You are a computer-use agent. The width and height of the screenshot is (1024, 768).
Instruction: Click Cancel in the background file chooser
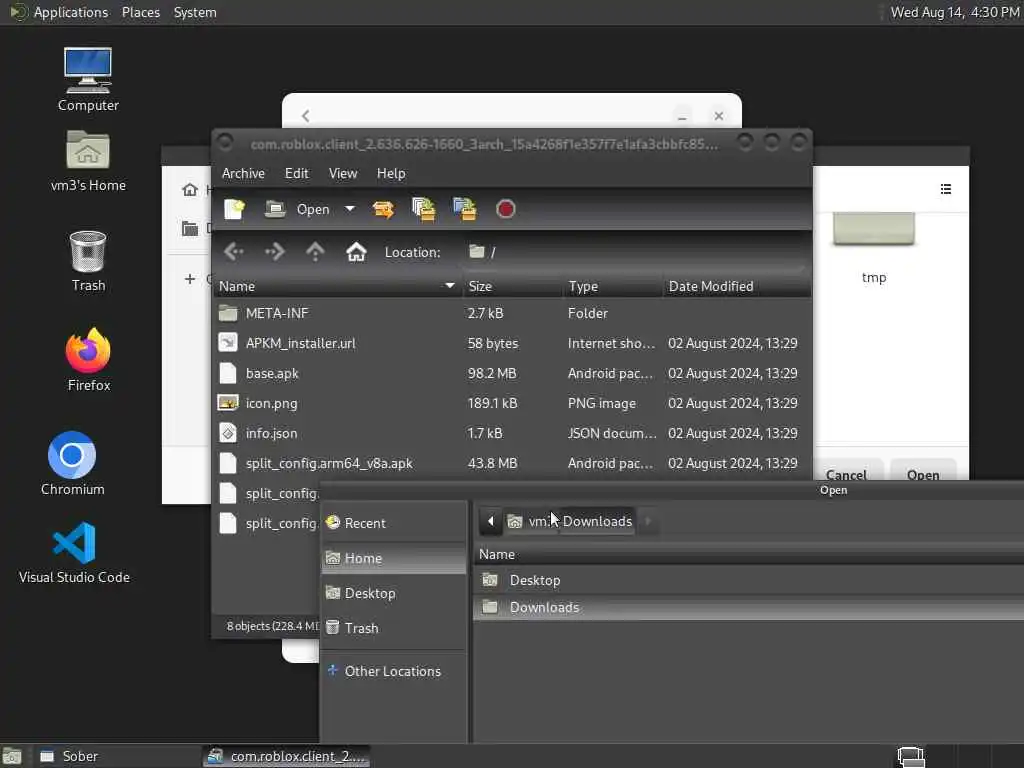(x=846, y=472)
